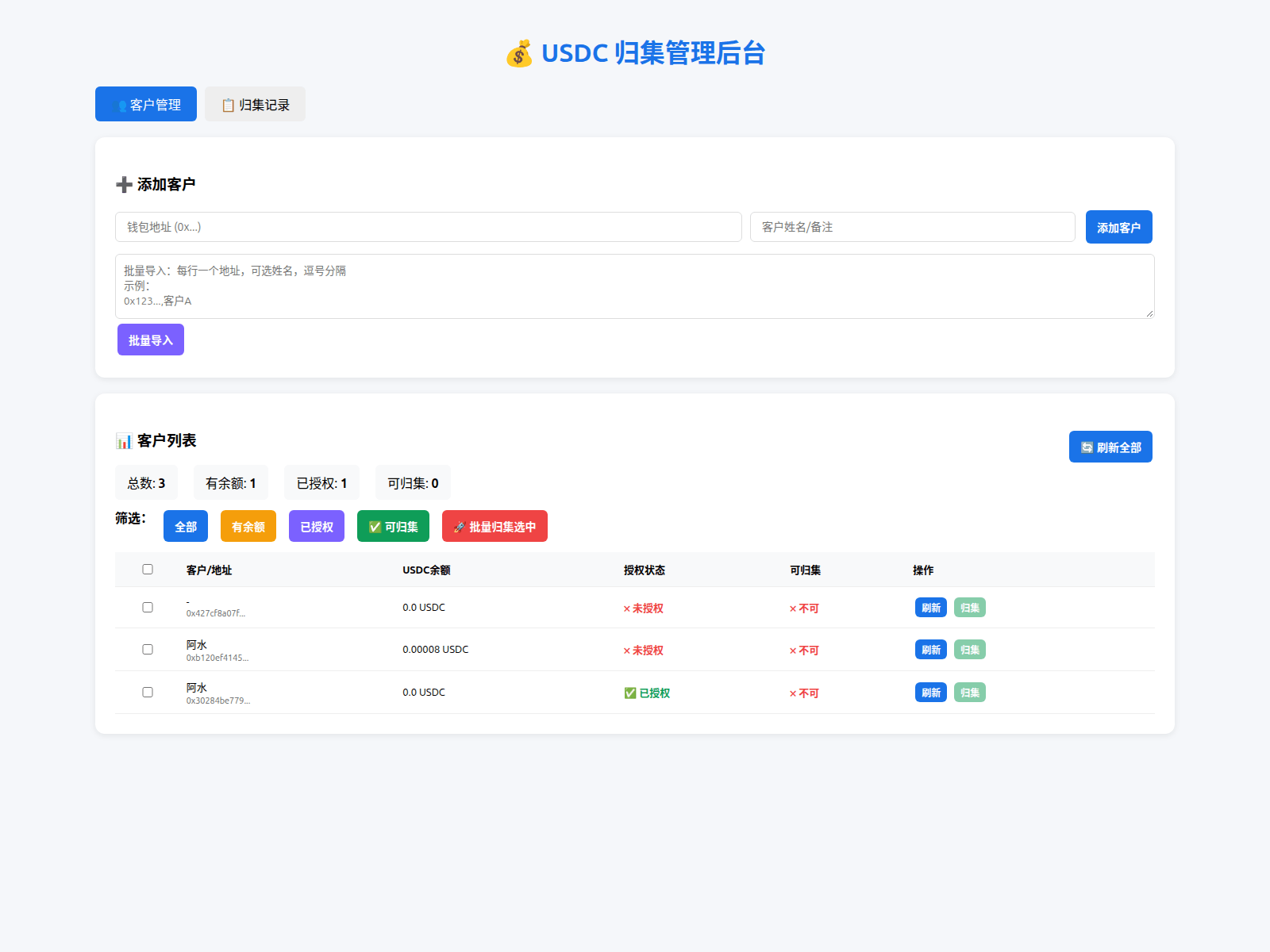This screenshot has height=952, width=1270.
Task: Click 刷新 for 0x30284be779 row
Action: [x=931, y=693]
